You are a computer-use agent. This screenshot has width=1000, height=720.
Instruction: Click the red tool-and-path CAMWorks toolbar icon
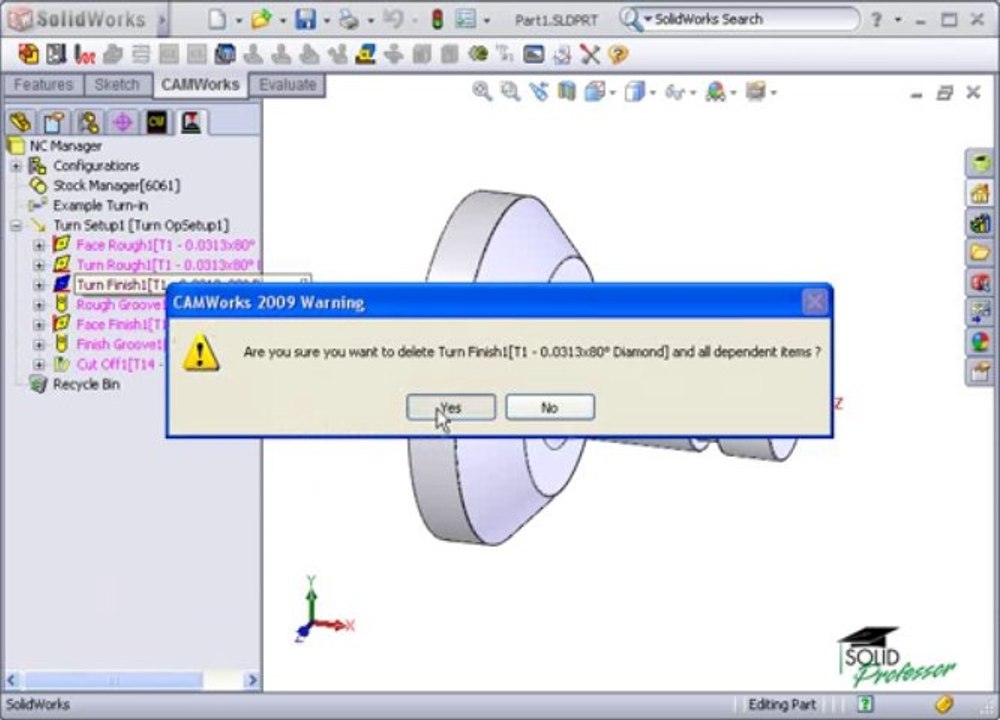pyautogui.click(x=84, y=54)
